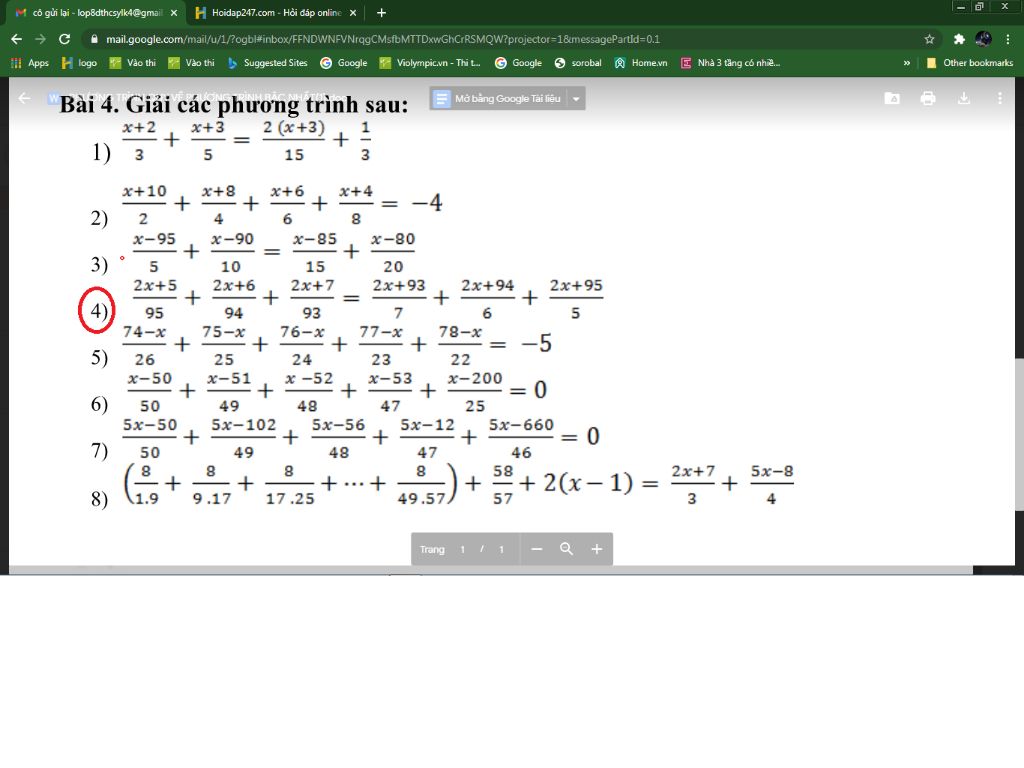Open the Apps bookmark shortcut
This screenshot has width=1024, height=768.
coord(30,63)
